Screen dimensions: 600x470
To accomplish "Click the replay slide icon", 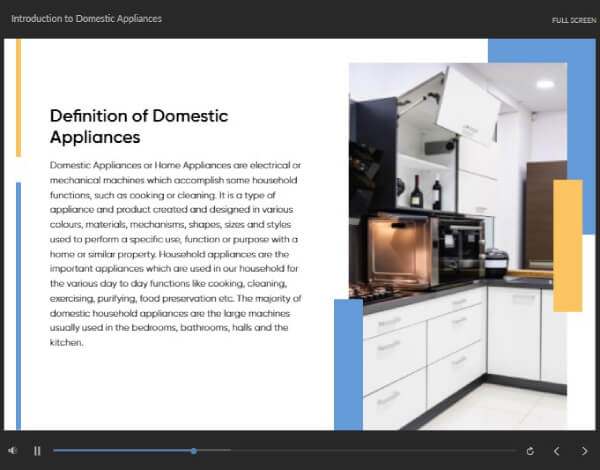I will [x=529, y=451].
